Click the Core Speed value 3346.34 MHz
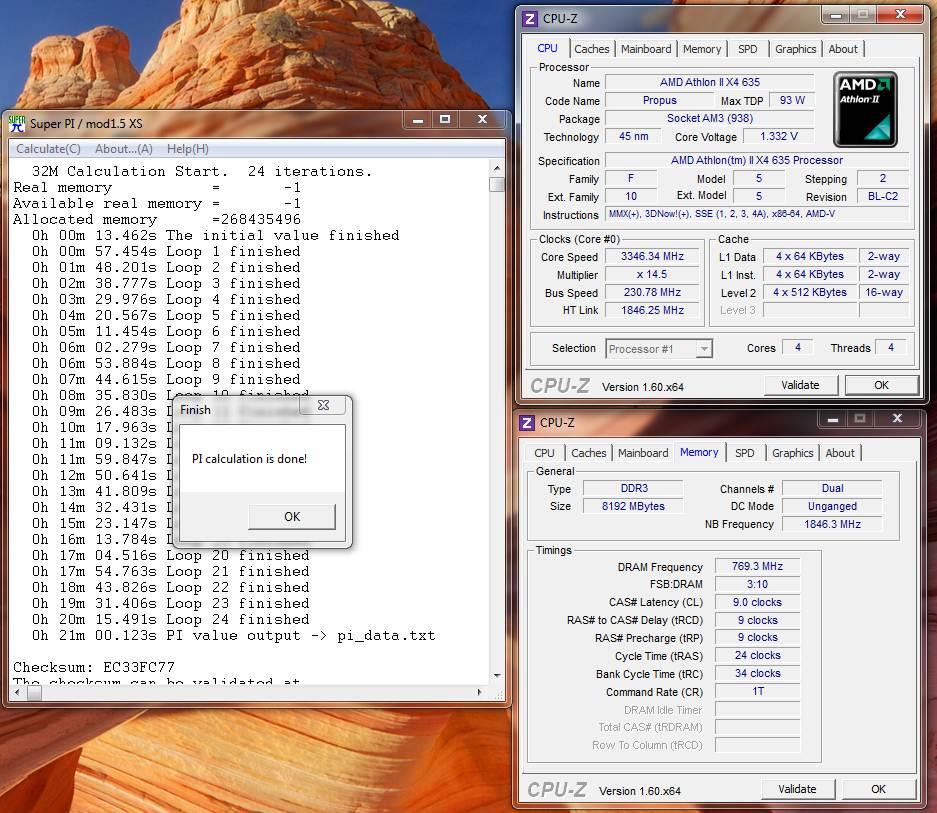Viewport: 937px width, 813px height. point(652,256)
